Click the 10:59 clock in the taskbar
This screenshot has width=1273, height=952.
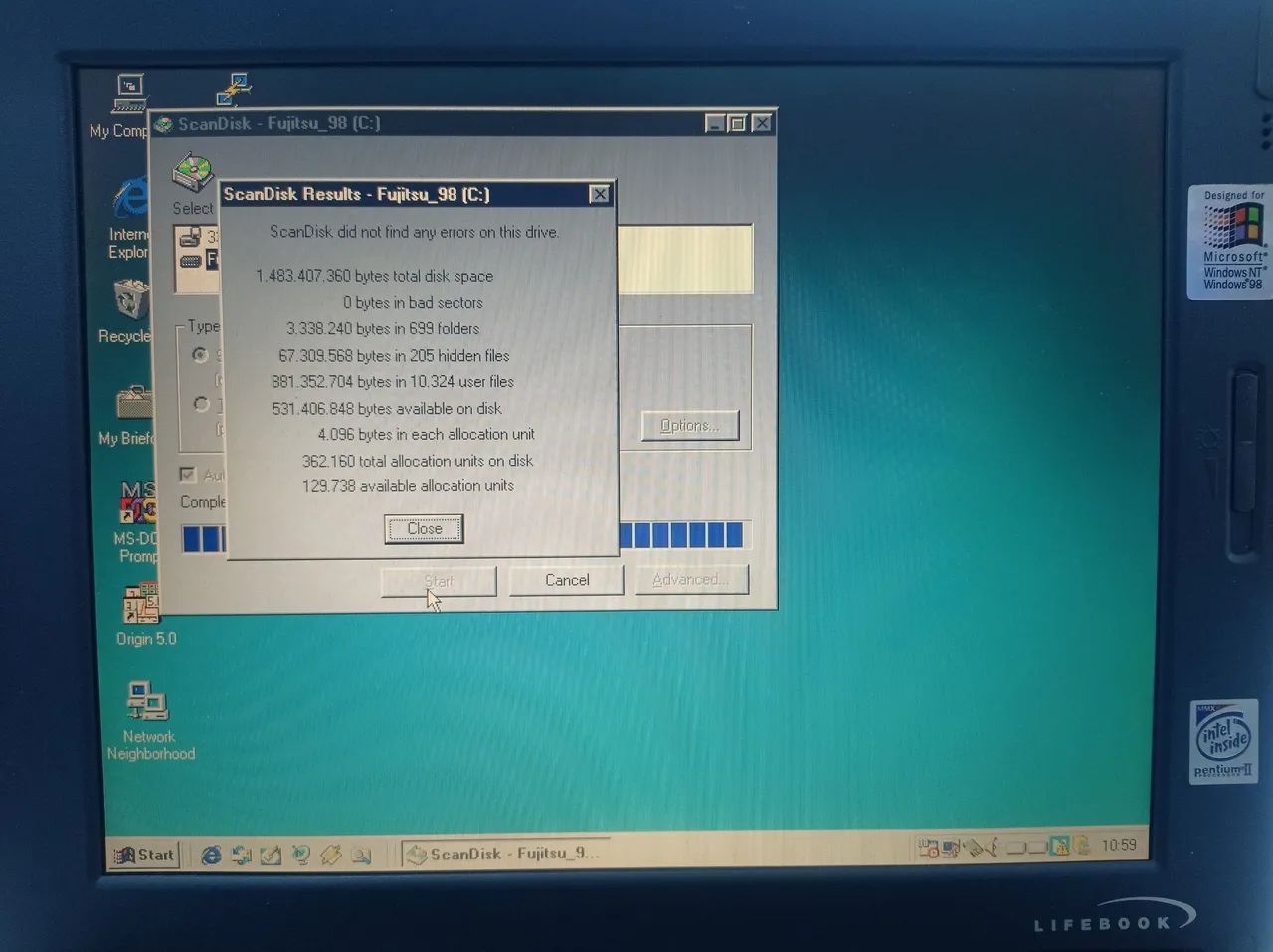click(1119, 845)
